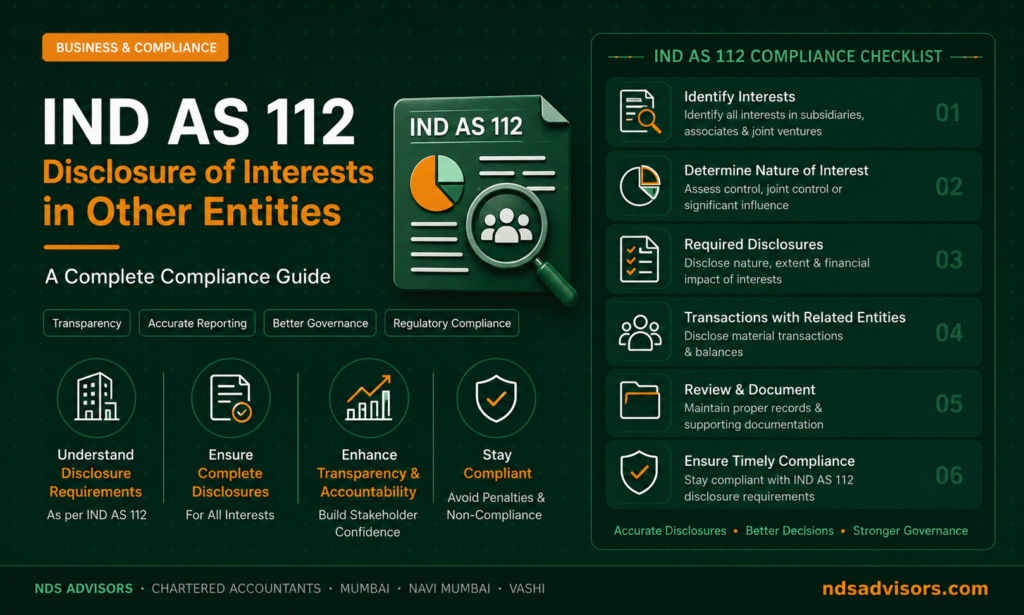Click checklist step number 04
This screenshot has width=1024, height=615.
tap(949, 333)
